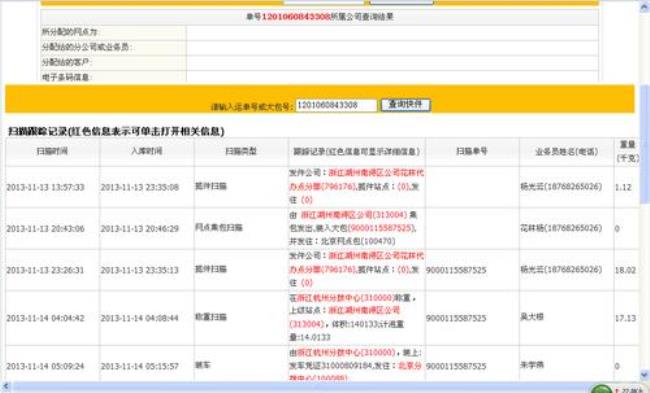The width and height of the screenshot is (650, 393).
Task: Click the 扫描单号 column header
Action: tap(472, 151)
